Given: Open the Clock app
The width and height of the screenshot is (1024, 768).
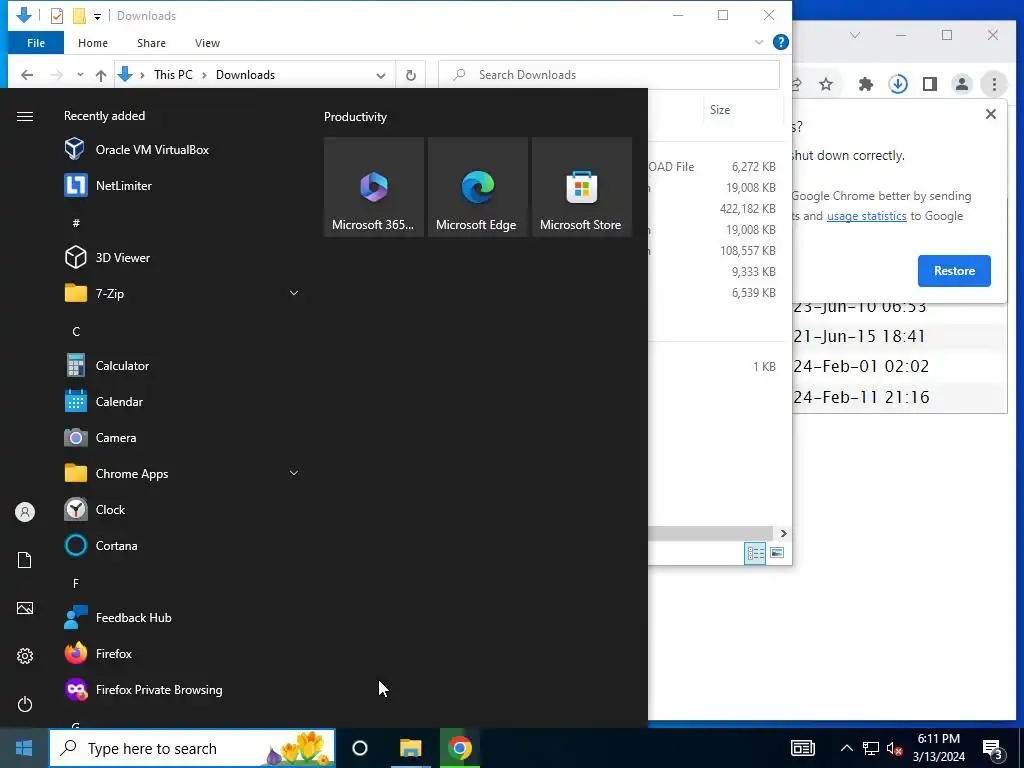Looking at the screenshot, I should tap(182, 509).
